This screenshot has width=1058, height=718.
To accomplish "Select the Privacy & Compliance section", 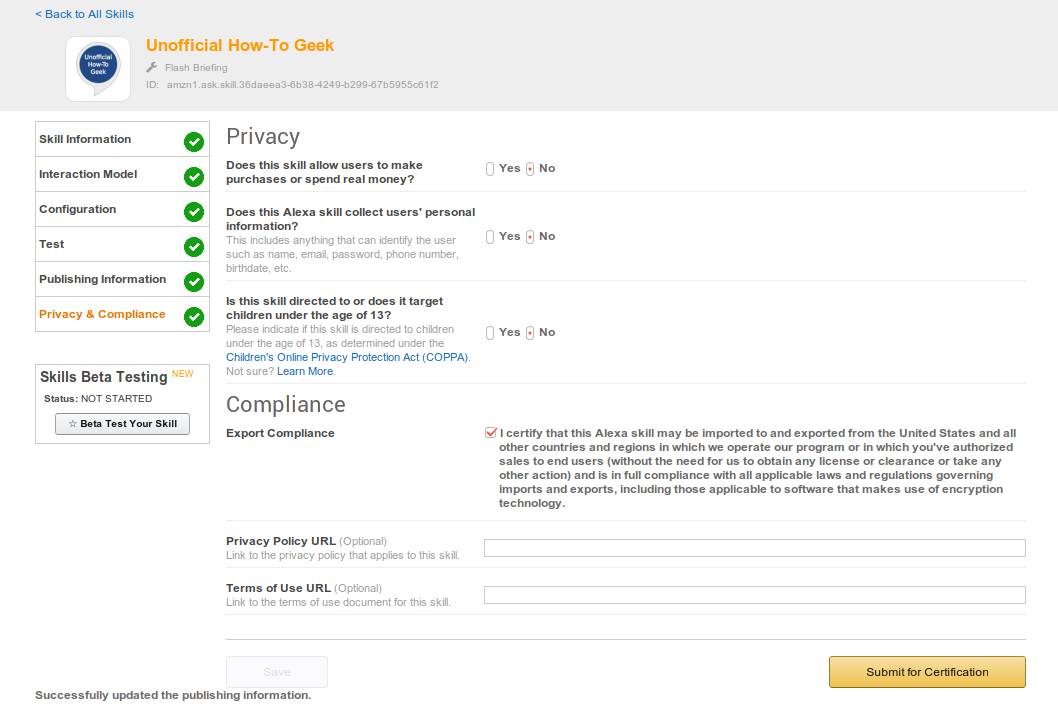I will coord(122,314).
